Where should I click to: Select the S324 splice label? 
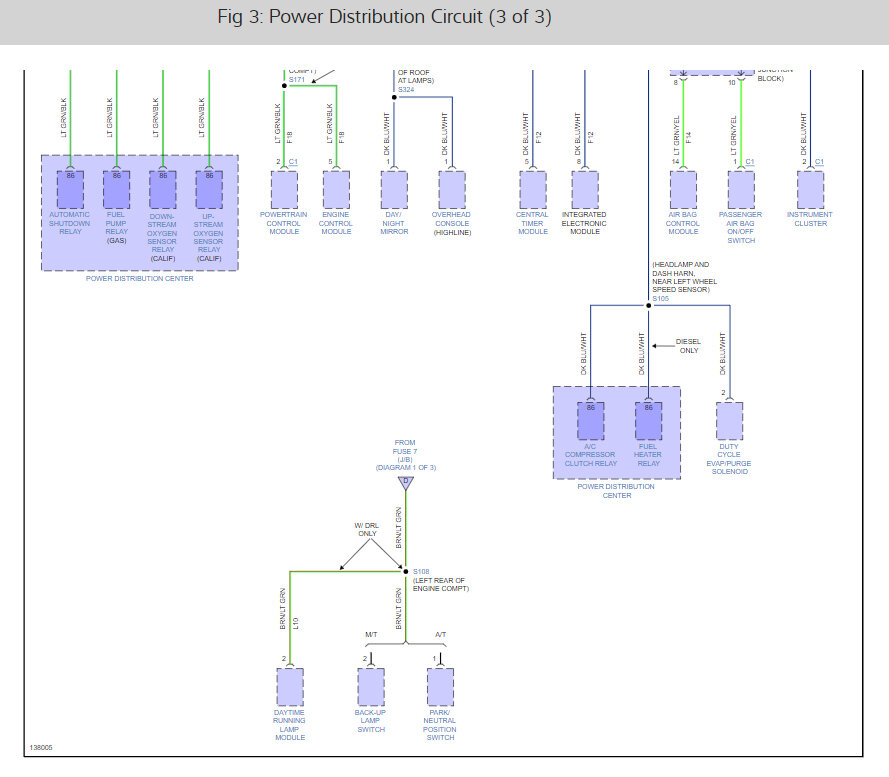click(x=406, y=90)
